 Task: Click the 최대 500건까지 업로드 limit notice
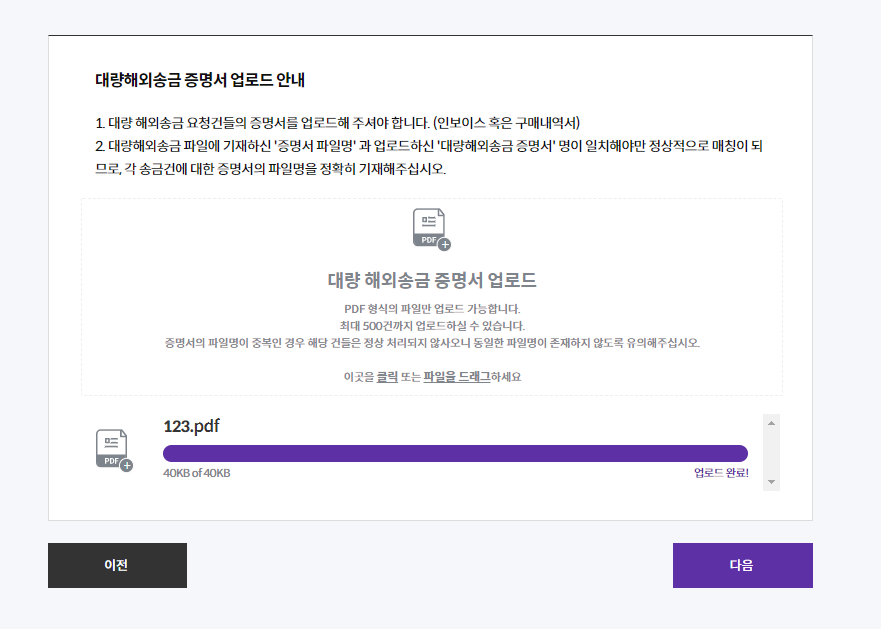[x=432, y=325]
